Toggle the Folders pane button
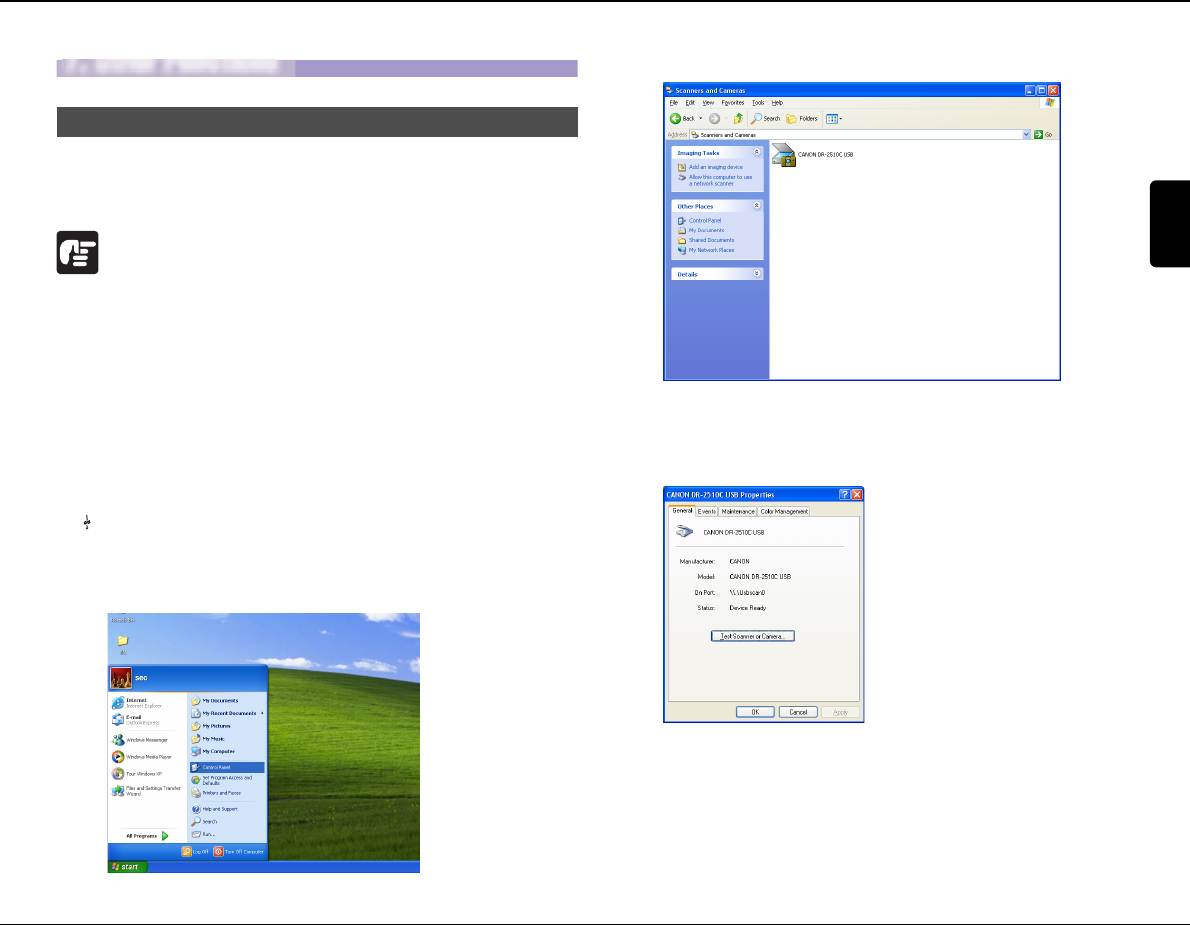1190x925 pixels. click(802, 118)
